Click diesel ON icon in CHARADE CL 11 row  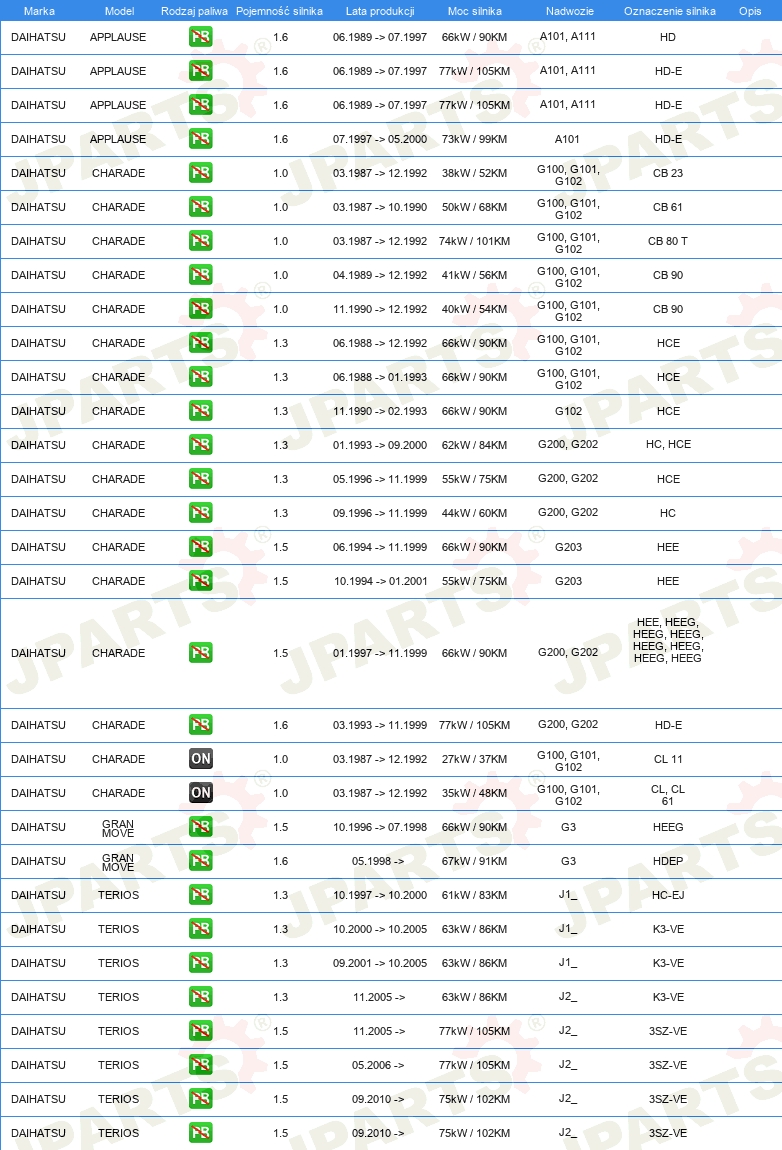[x=200, y=759]
